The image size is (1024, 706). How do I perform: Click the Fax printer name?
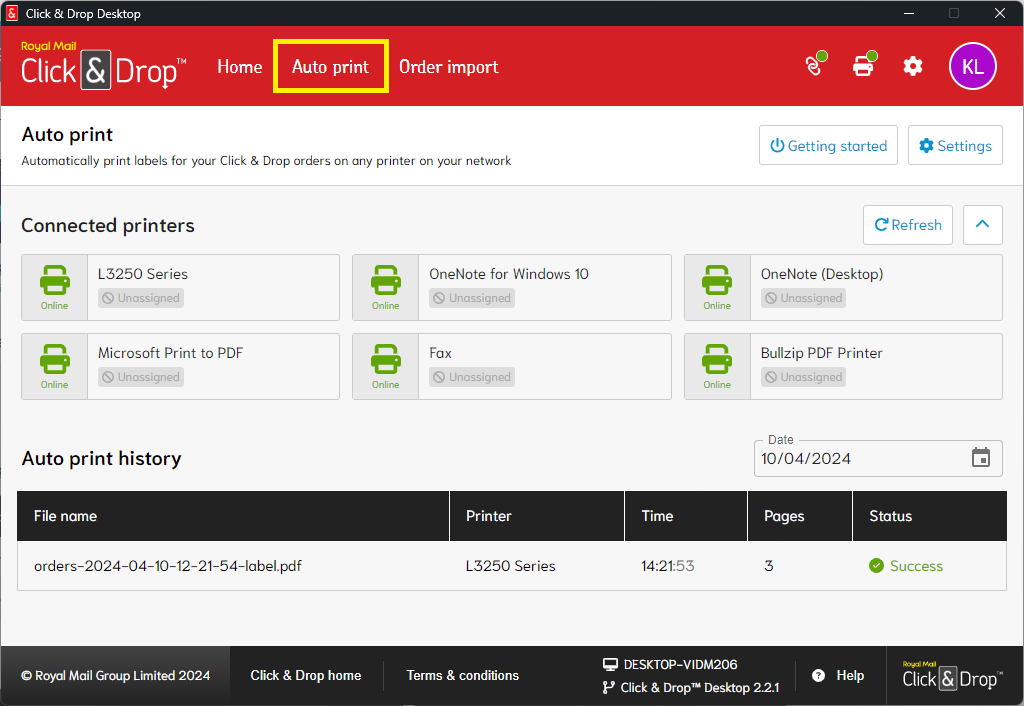[x=440, y=353]
